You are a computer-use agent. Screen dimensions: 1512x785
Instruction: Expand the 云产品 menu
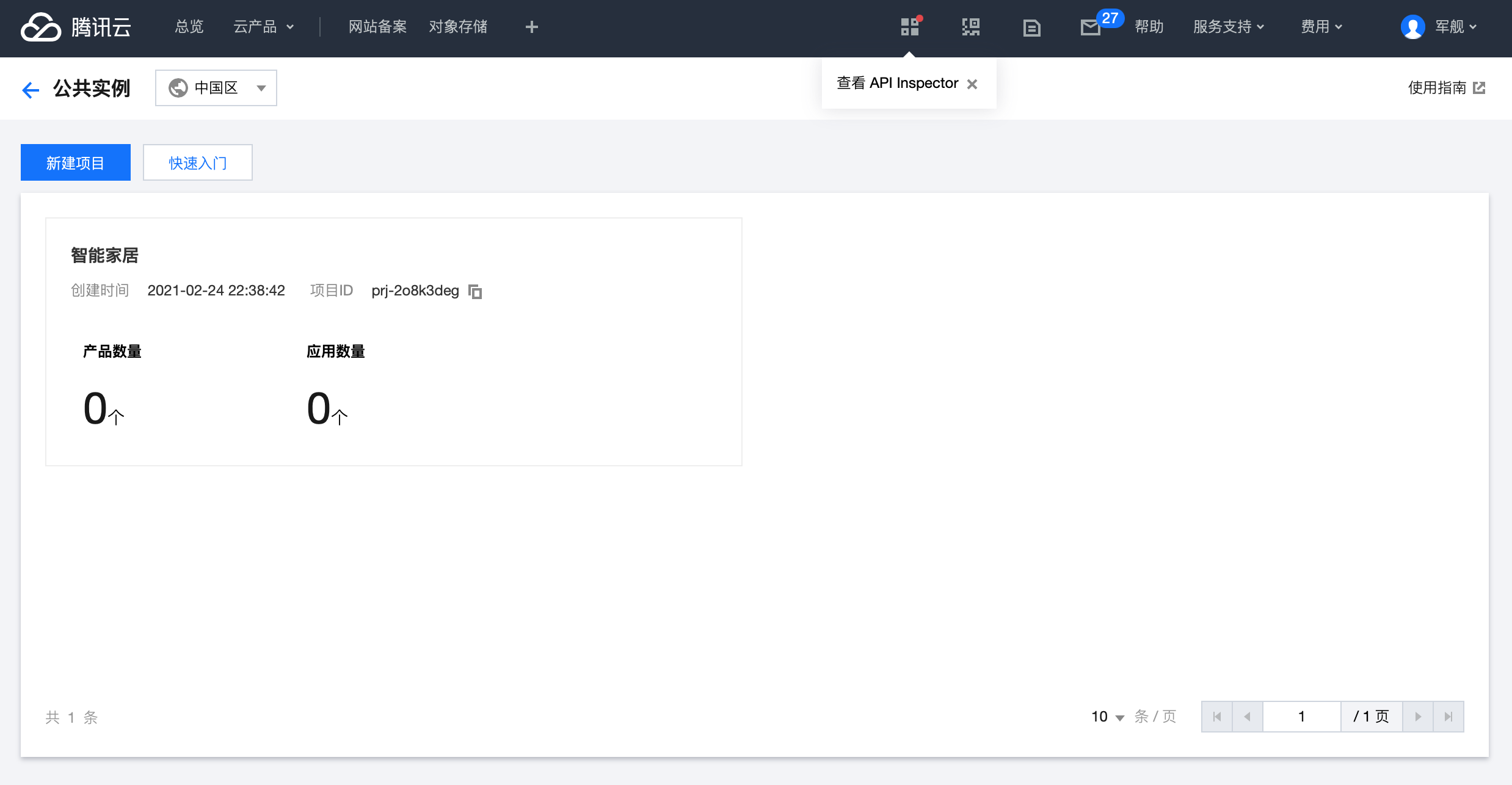tap(263, 27)
